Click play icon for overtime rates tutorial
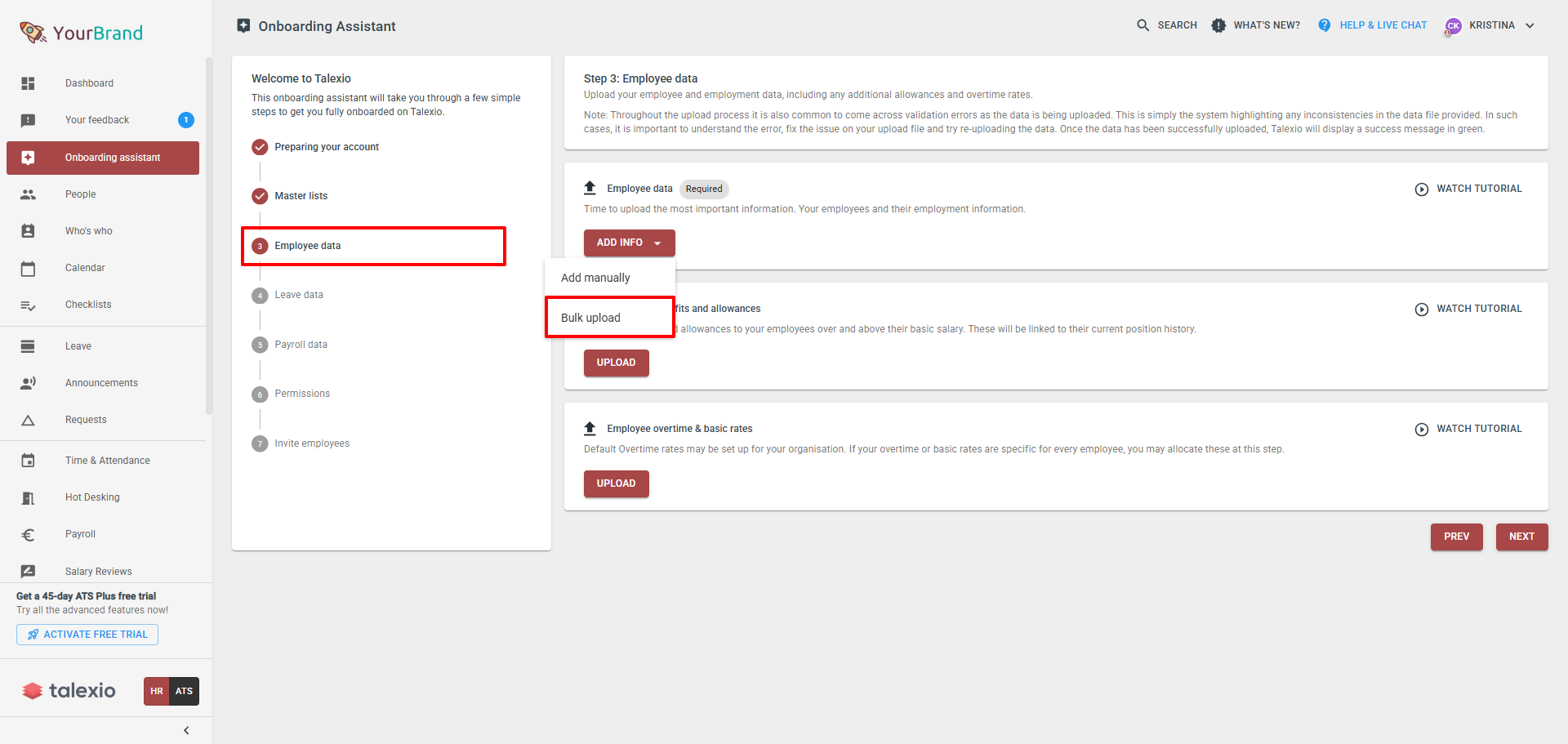The image size is (1568, 744). (1422, 429)
